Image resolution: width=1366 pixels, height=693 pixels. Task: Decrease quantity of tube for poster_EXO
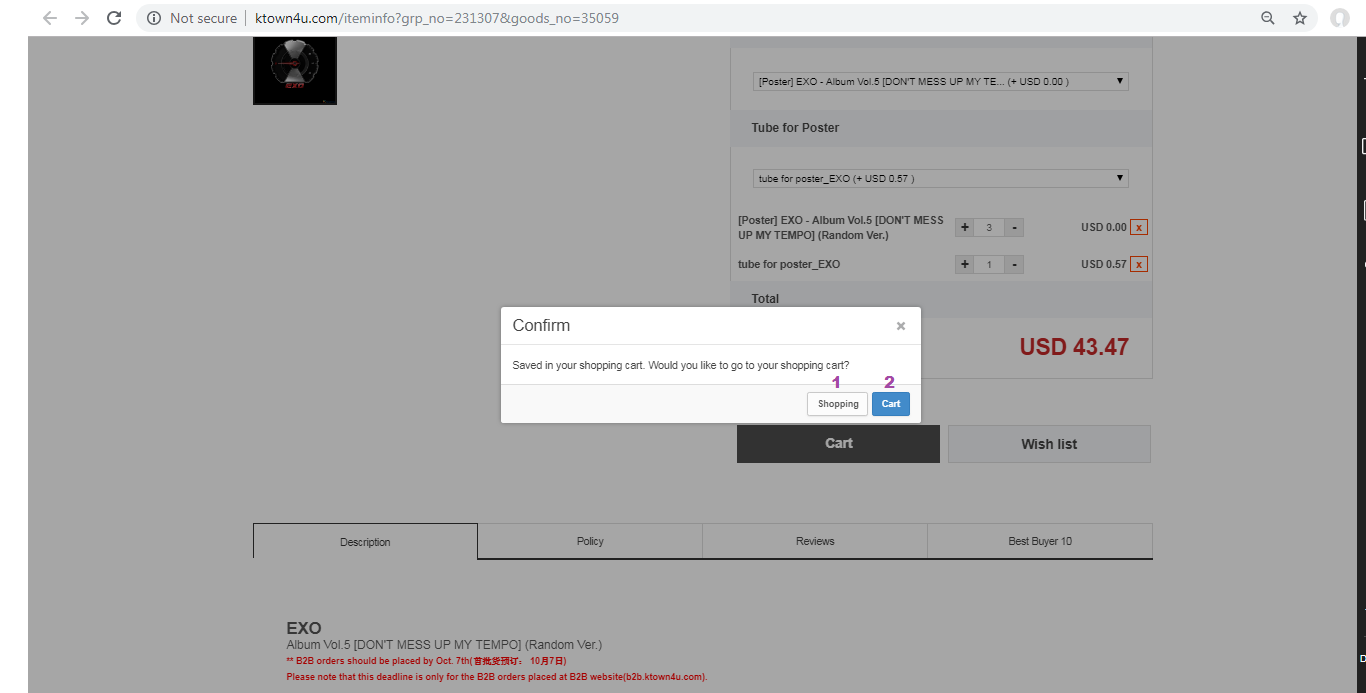(1014, 265)
